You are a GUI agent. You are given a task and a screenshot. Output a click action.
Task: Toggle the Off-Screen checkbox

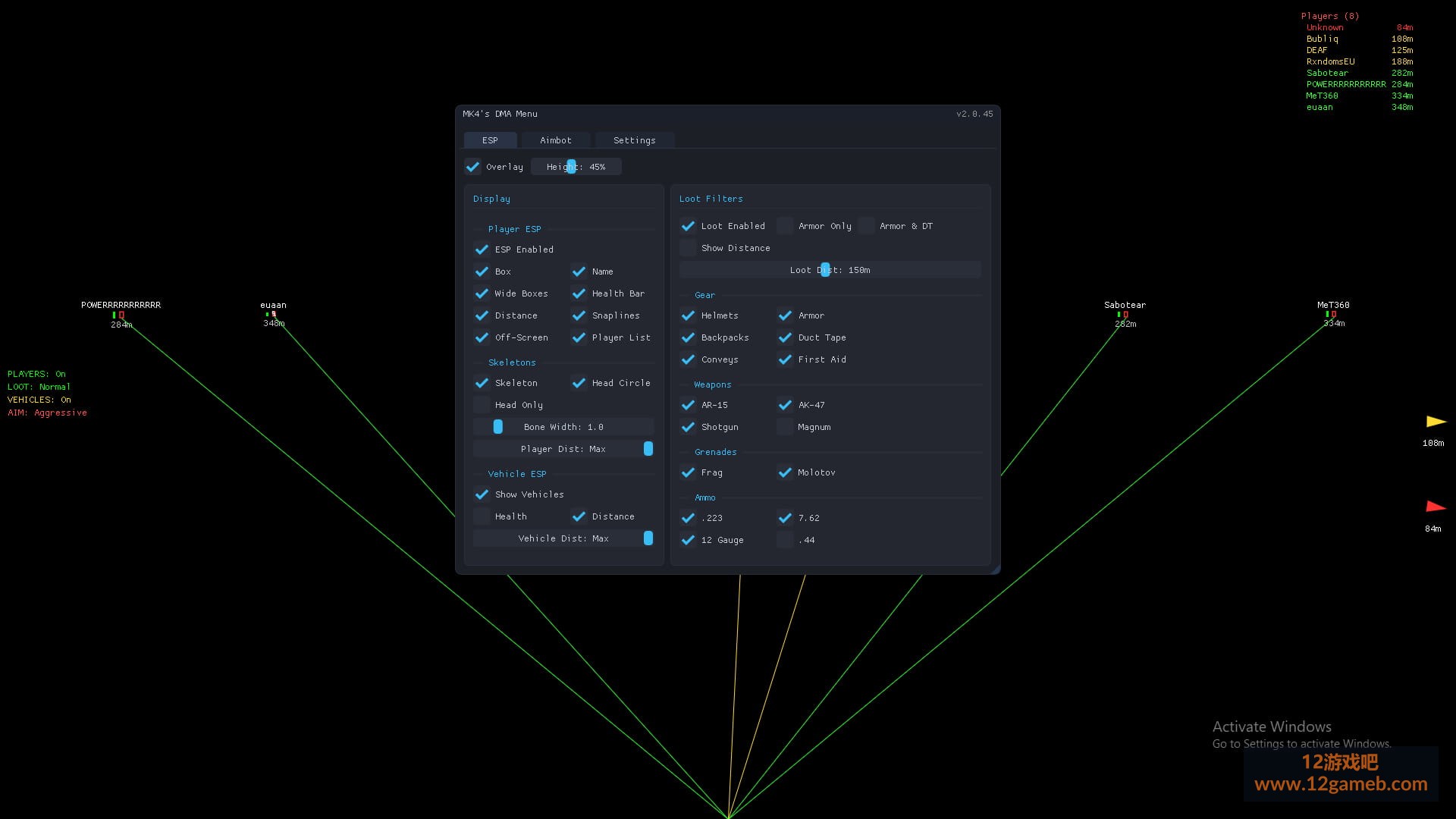coord(482,337)
